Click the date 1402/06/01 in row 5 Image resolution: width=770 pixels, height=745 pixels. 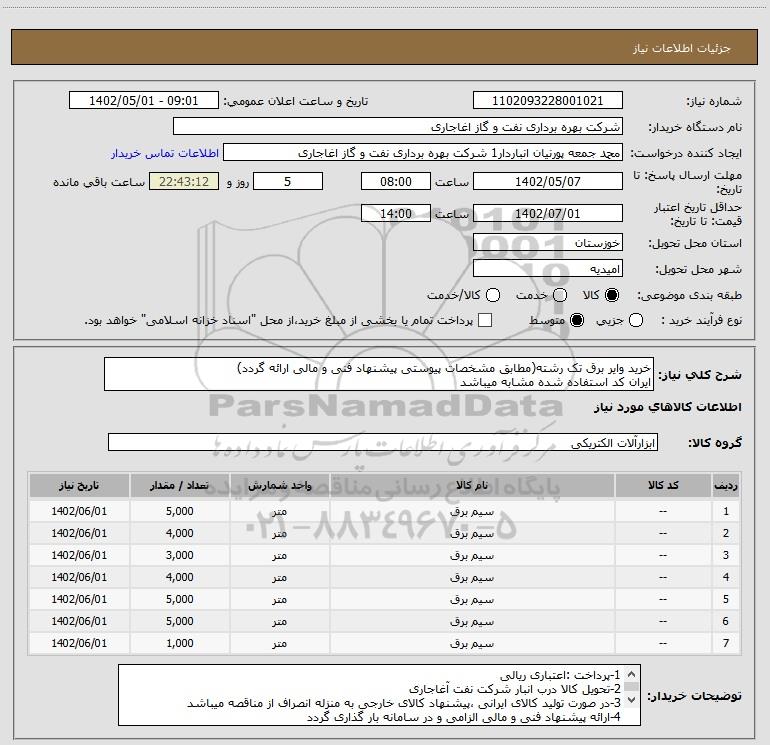coord(79,599)
